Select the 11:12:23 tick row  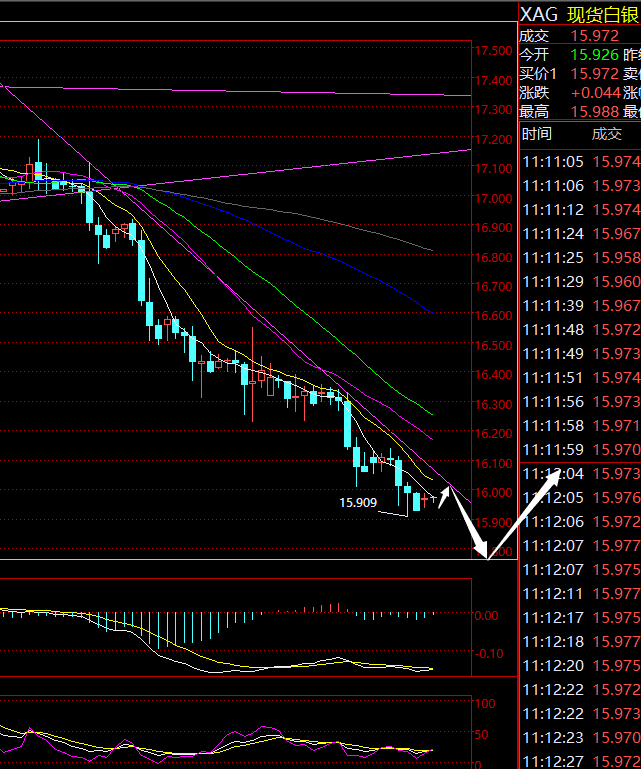[580, 738]
